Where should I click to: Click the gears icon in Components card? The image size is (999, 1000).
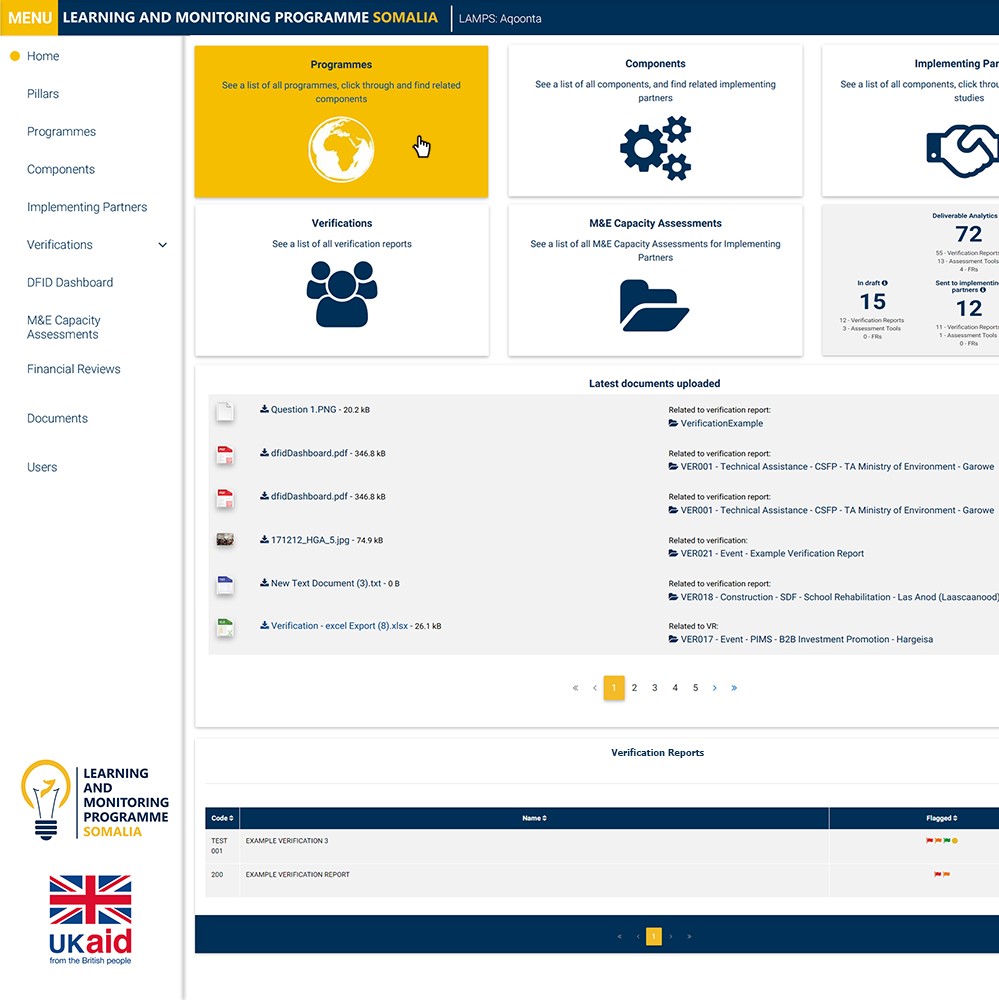tap(655, 148)
